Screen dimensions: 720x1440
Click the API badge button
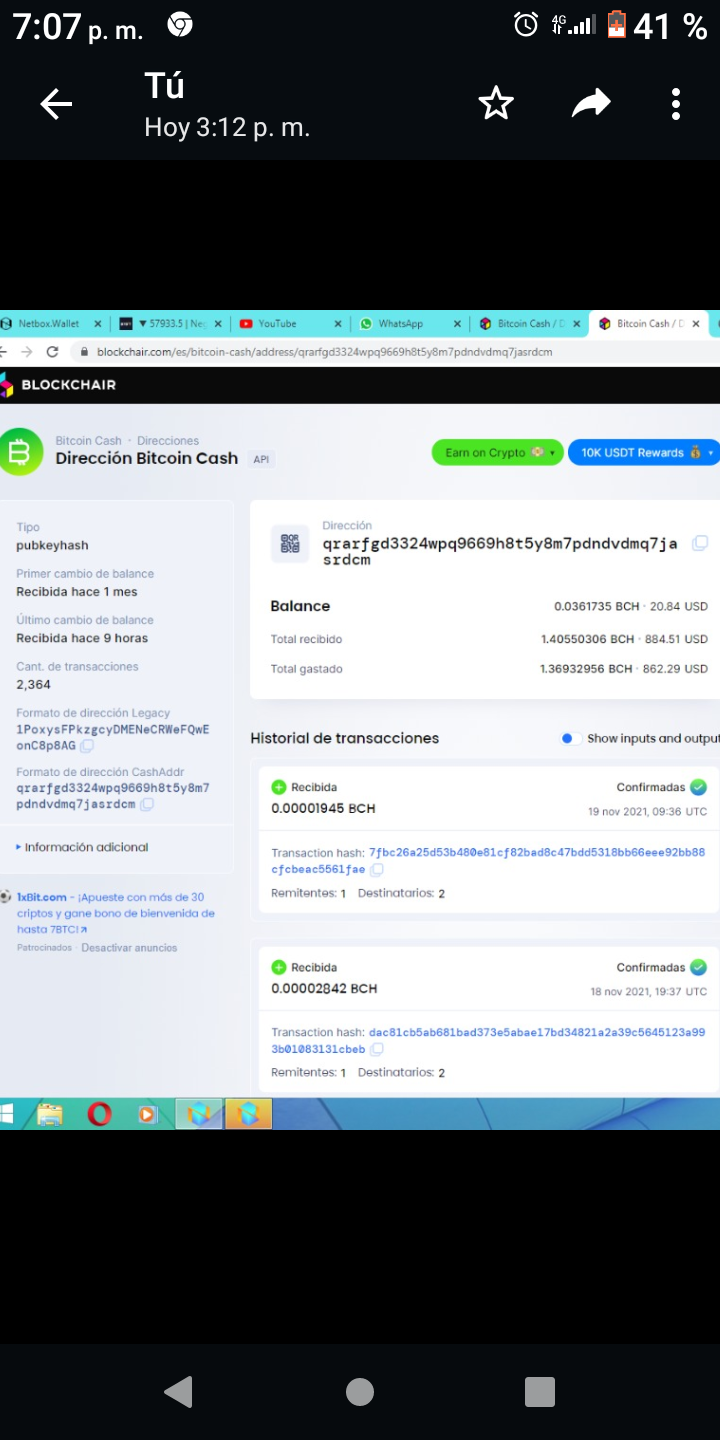[x=261, y=459]
